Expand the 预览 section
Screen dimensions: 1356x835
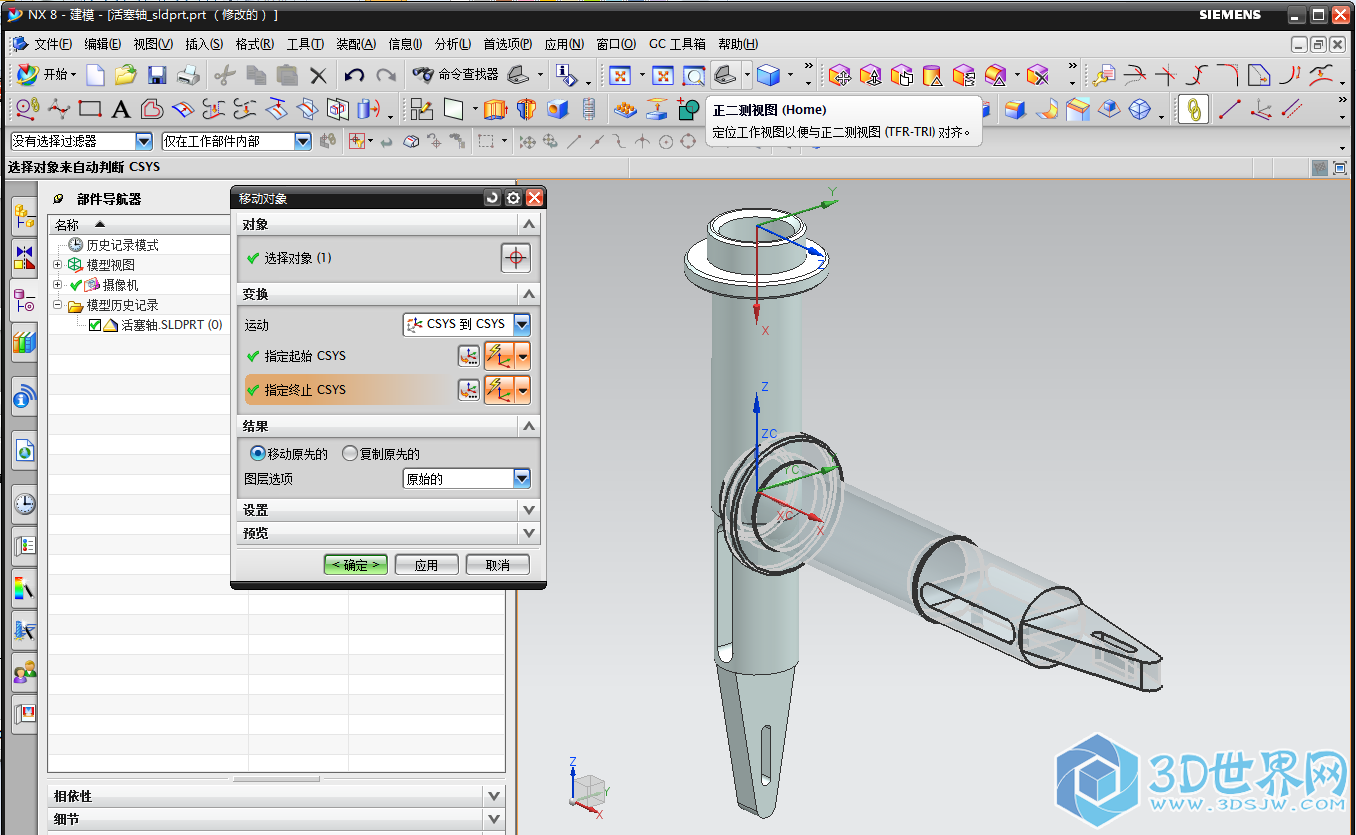529,533
